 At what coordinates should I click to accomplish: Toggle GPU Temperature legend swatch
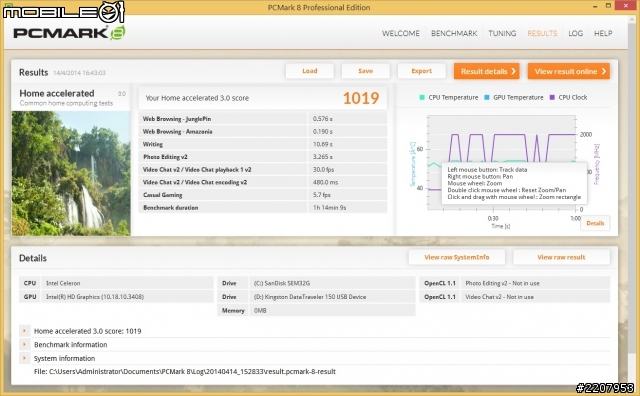click(487, 97)
